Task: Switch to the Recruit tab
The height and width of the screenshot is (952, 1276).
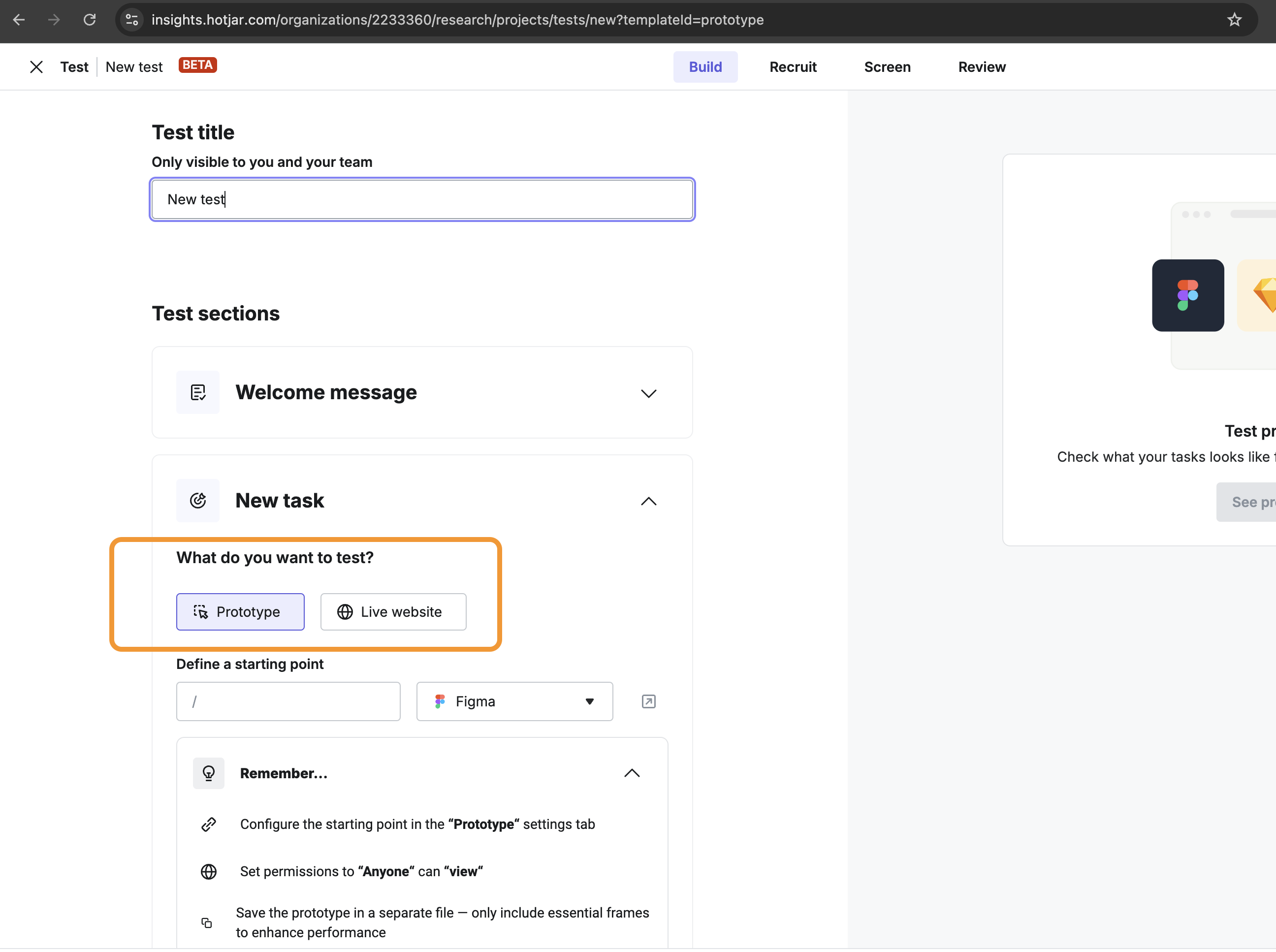Action: pyautogui.click(x=793, y=67)
